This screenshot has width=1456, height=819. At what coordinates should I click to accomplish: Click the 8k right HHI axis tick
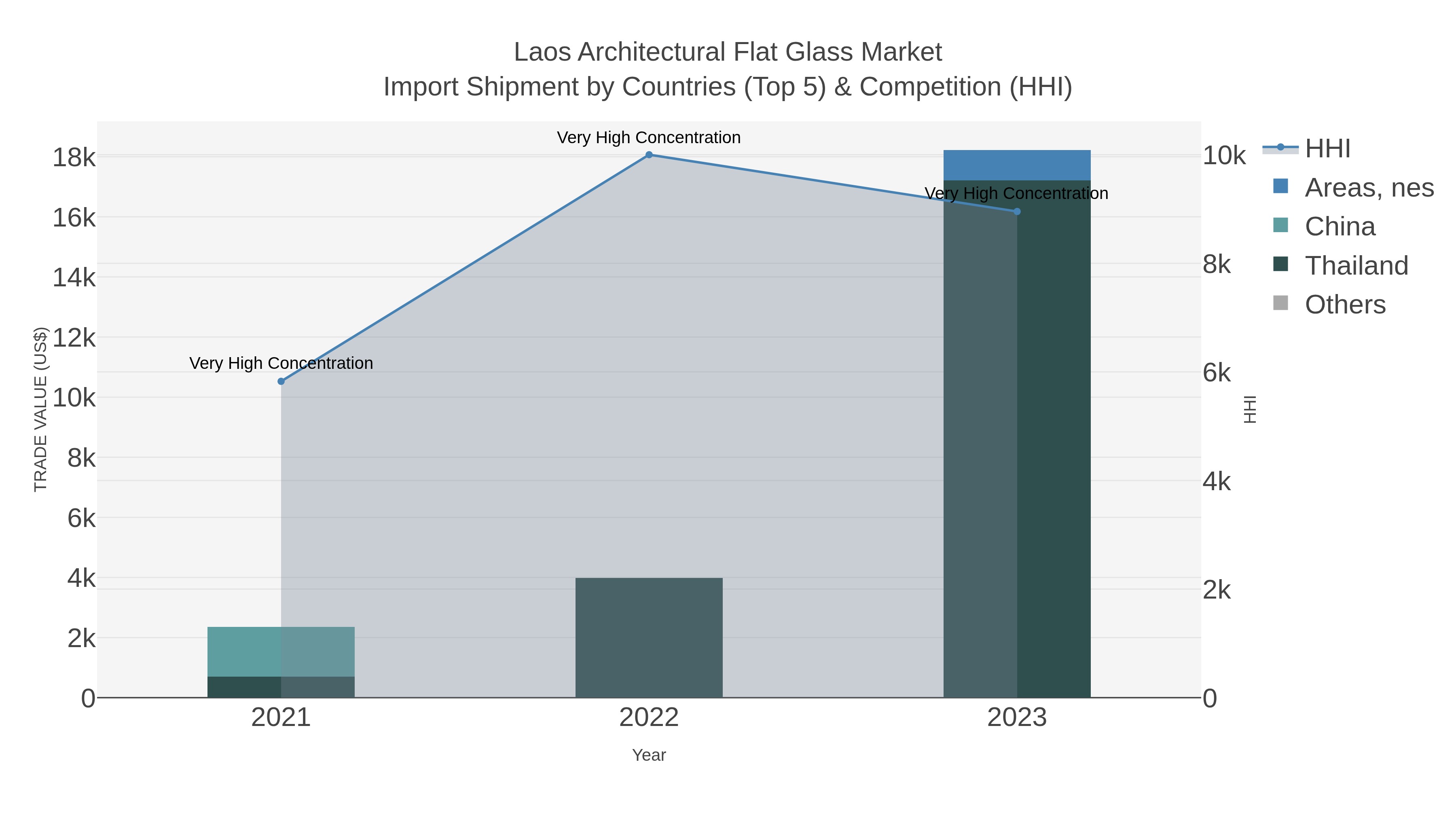tap(1217, 264)
